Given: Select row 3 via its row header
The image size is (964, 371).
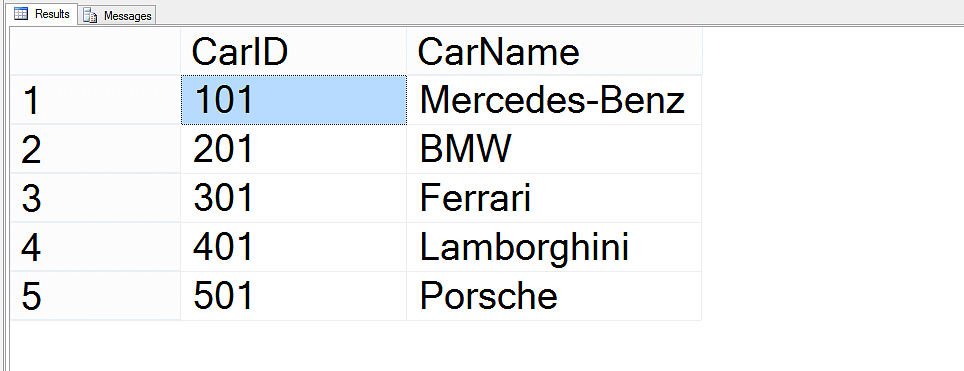Looking at the screenshot, I should 95,198.
